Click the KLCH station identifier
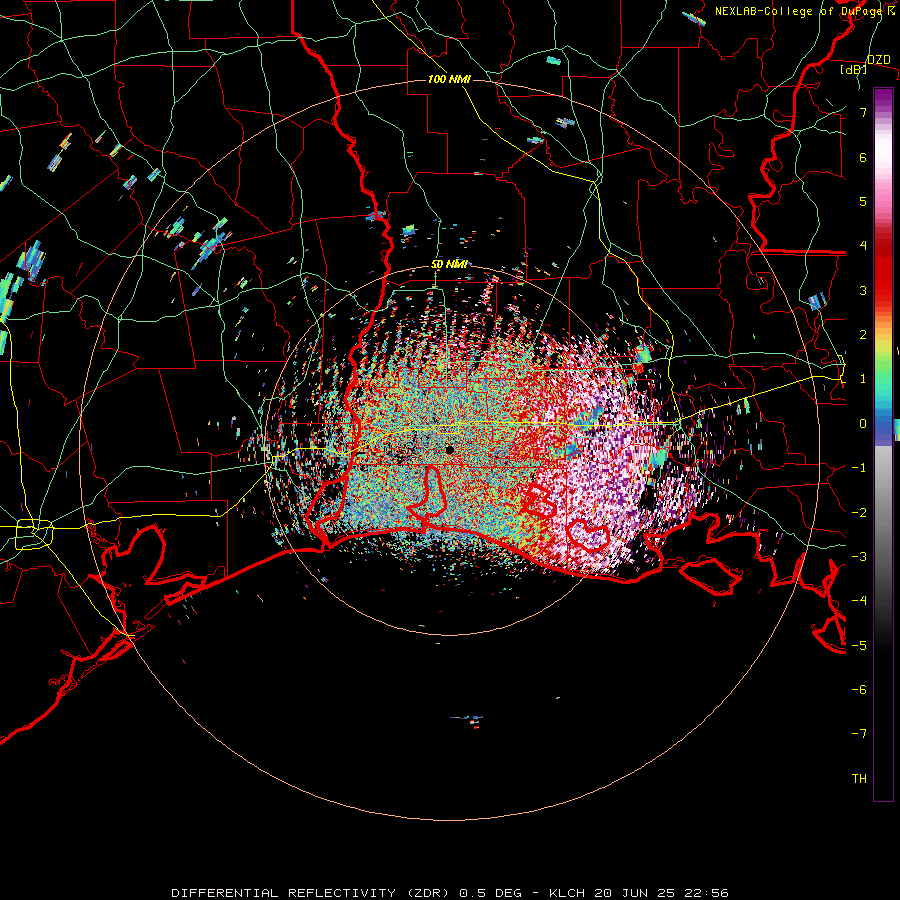 coord(567,893)
